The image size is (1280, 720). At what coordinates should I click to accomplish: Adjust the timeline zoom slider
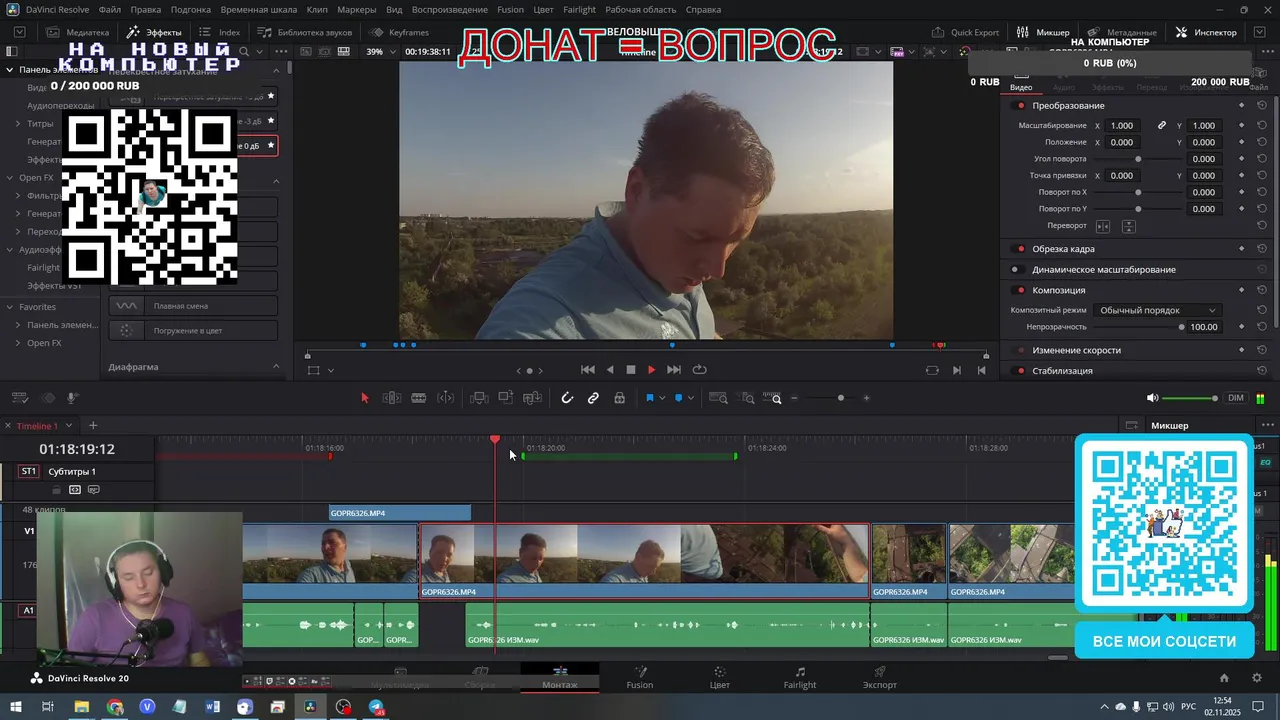(840, 398)
